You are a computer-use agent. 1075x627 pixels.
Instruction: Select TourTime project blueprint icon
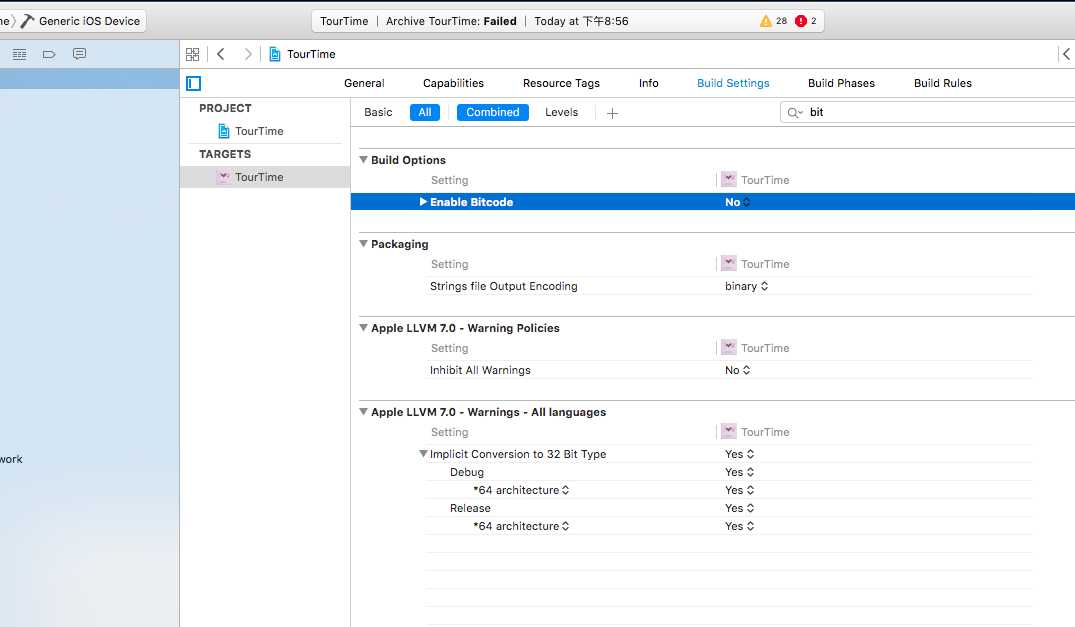(x=224, y=131)
